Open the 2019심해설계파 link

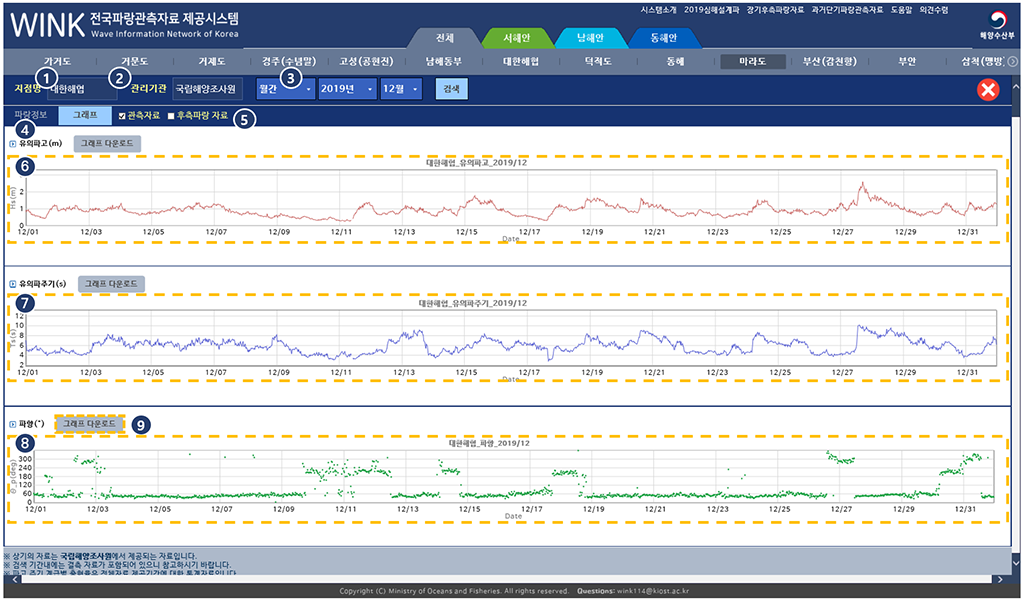tap(712, 10)
